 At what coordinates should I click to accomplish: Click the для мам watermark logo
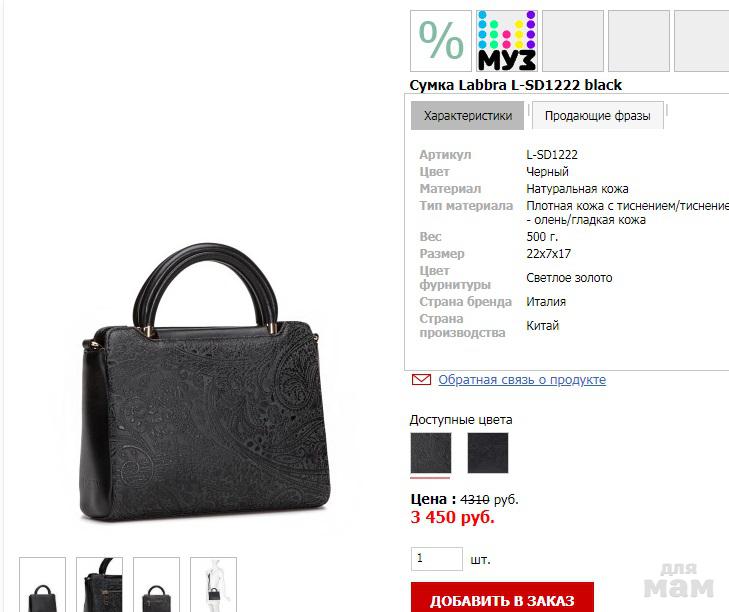click(679, 580)
